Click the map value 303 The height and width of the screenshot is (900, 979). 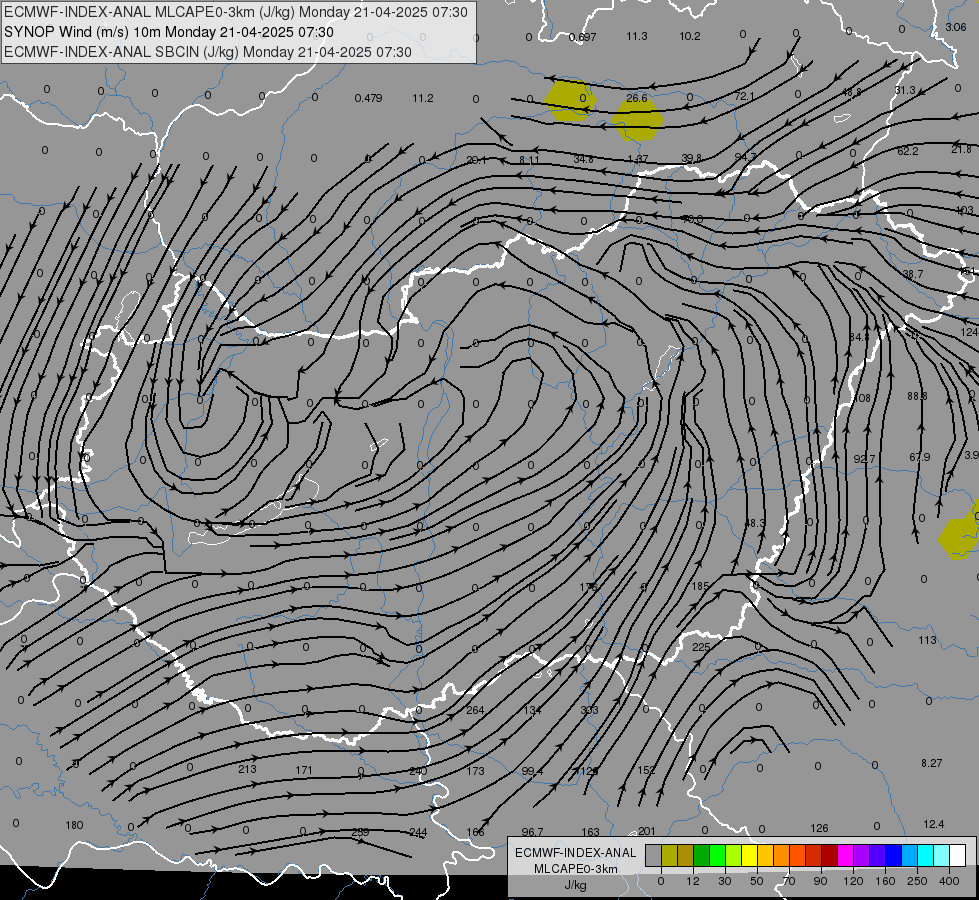589,710
